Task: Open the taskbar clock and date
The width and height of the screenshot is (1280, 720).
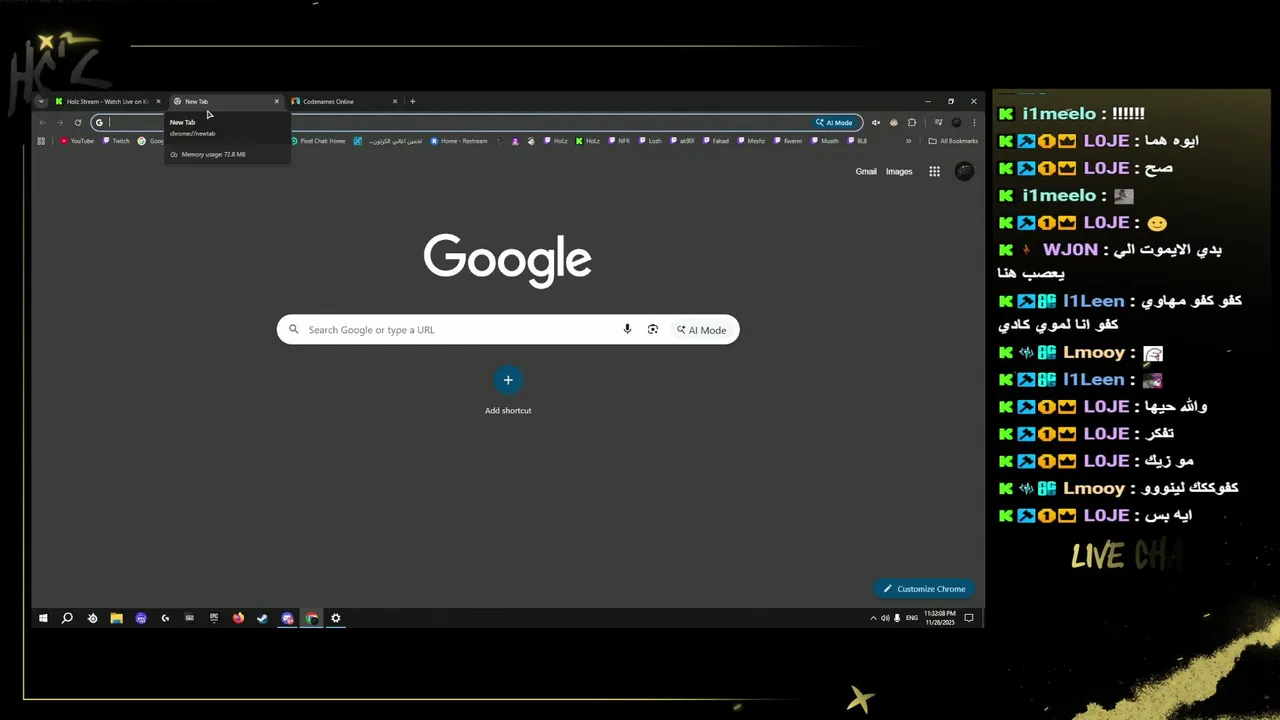Action: 940,618
